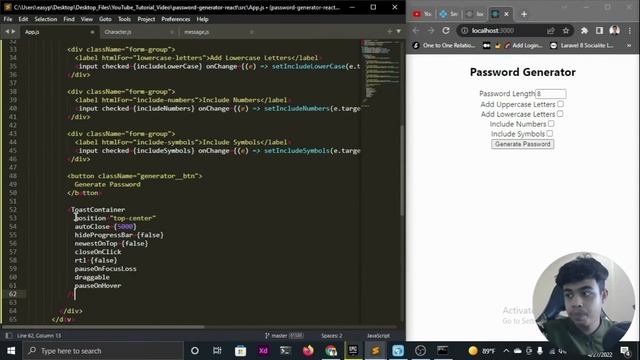This screenshot has width=640, height=360.
Task: Close the message.js tab
Action: tap(251, 32)
